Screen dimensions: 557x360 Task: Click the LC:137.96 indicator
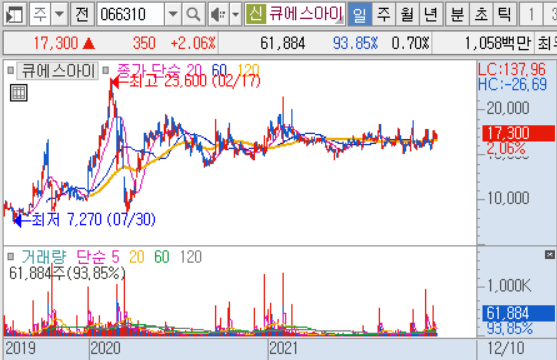click(512, 69)
